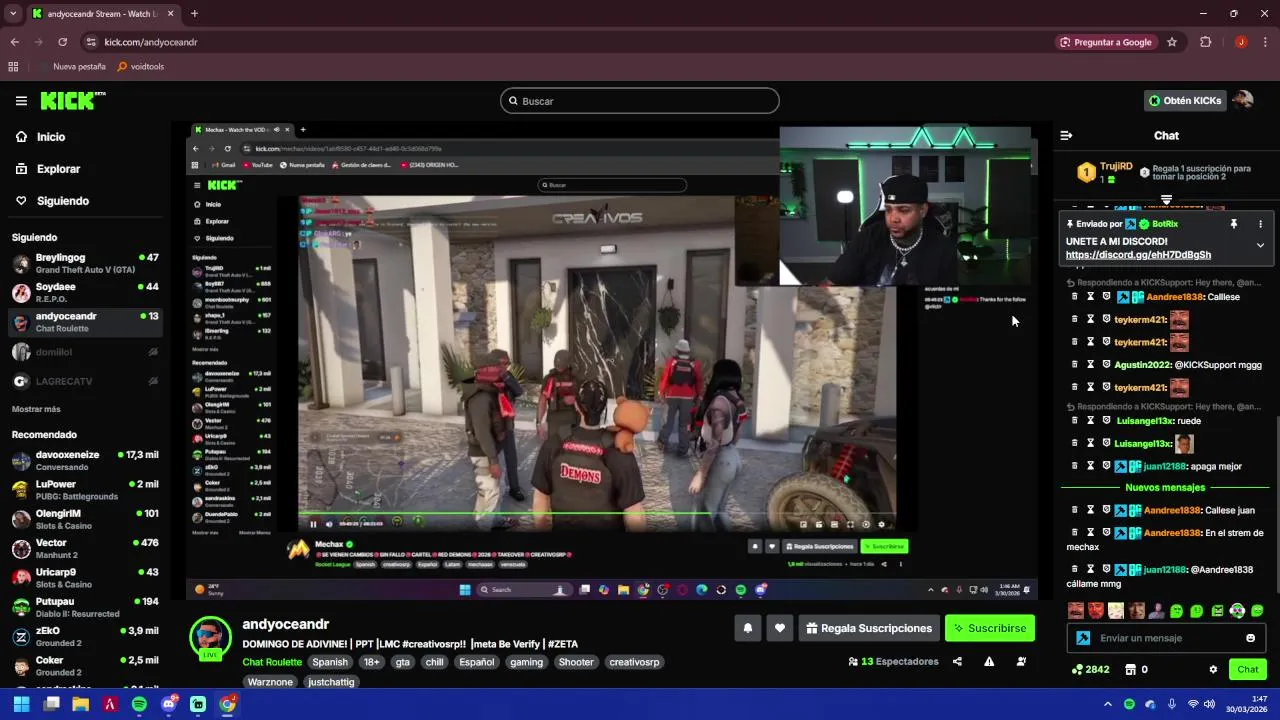The image size is (1280, 720).
Task: Open Explorar in the sidebar
Action: [x=58, y=169]
